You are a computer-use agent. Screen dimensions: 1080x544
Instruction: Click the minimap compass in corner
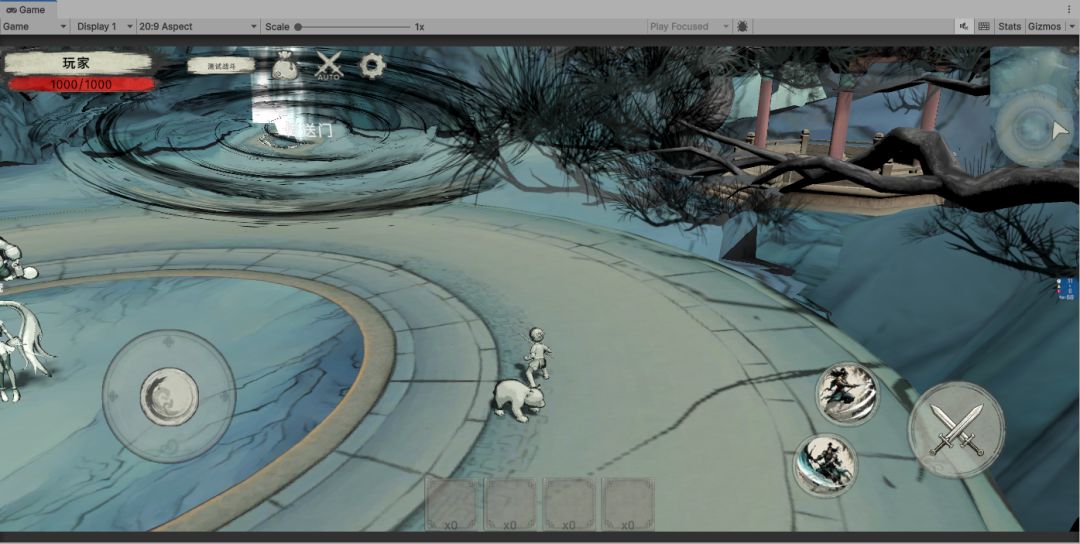[x=1033, y=129]
